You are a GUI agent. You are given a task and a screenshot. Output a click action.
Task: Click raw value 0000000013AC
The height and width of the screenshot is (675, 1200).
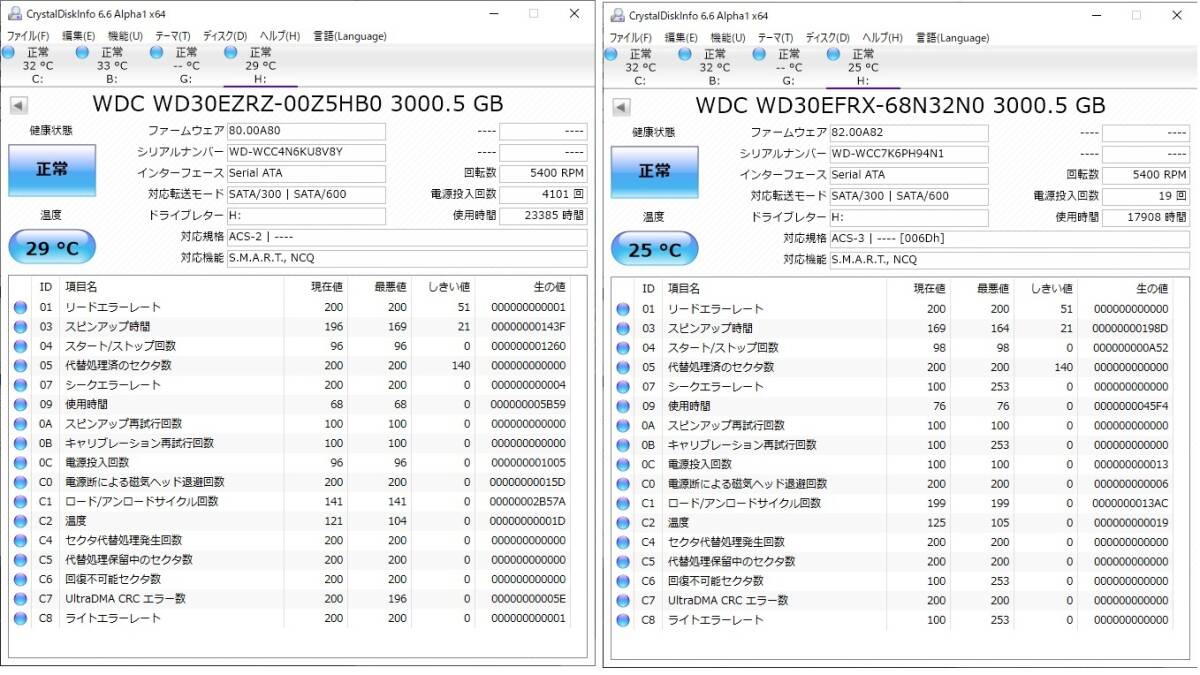pos(1131,503)
